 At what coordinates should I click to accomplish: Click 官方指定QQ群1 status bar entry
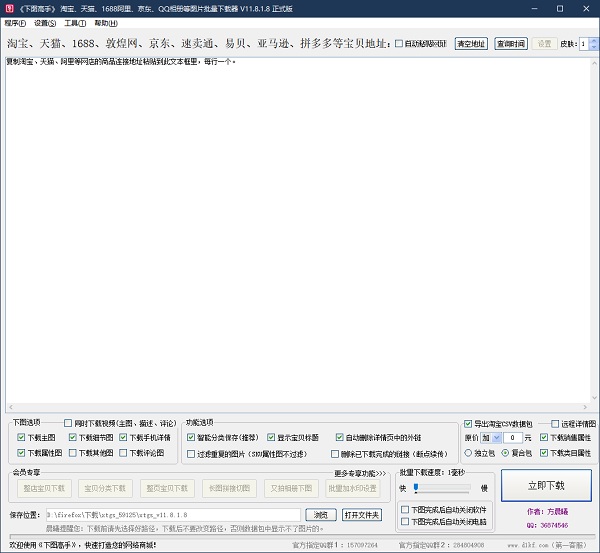tap(335, 545)
